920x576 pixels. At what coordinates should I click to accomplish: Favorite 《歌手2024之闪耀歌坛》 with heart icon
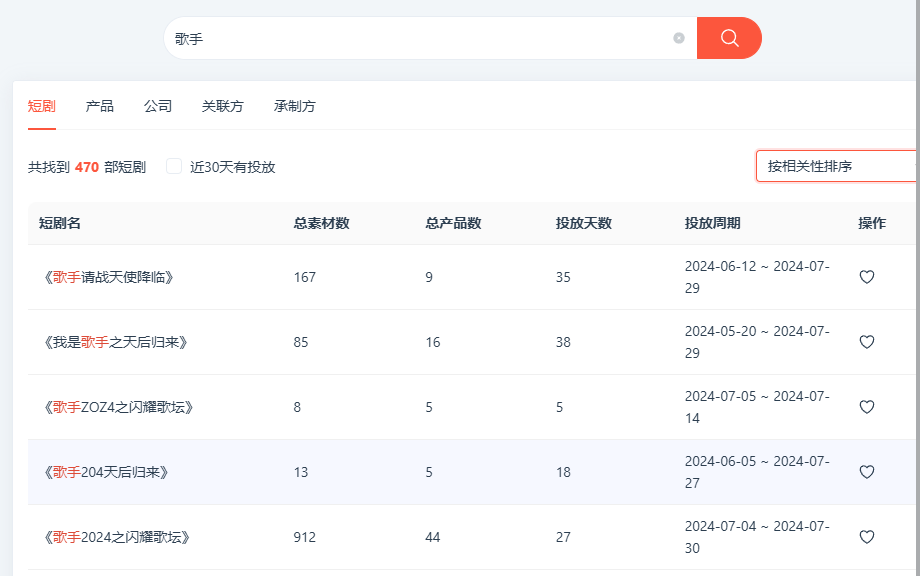click(x=867, y=537)
